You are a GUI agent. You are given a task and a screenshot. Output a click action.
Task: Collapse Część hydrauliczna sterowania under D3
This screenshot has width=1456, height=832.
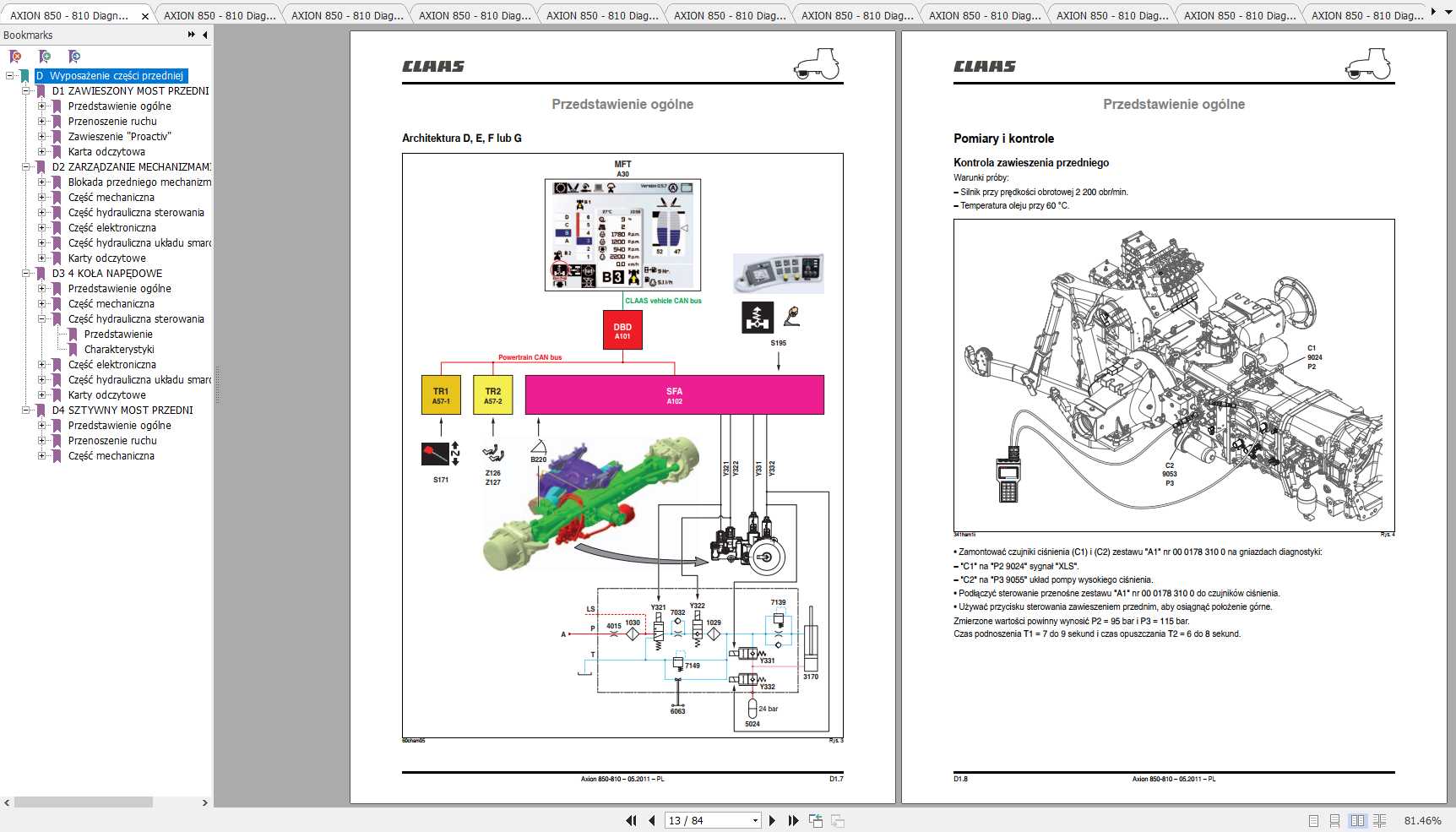(41, 318)
